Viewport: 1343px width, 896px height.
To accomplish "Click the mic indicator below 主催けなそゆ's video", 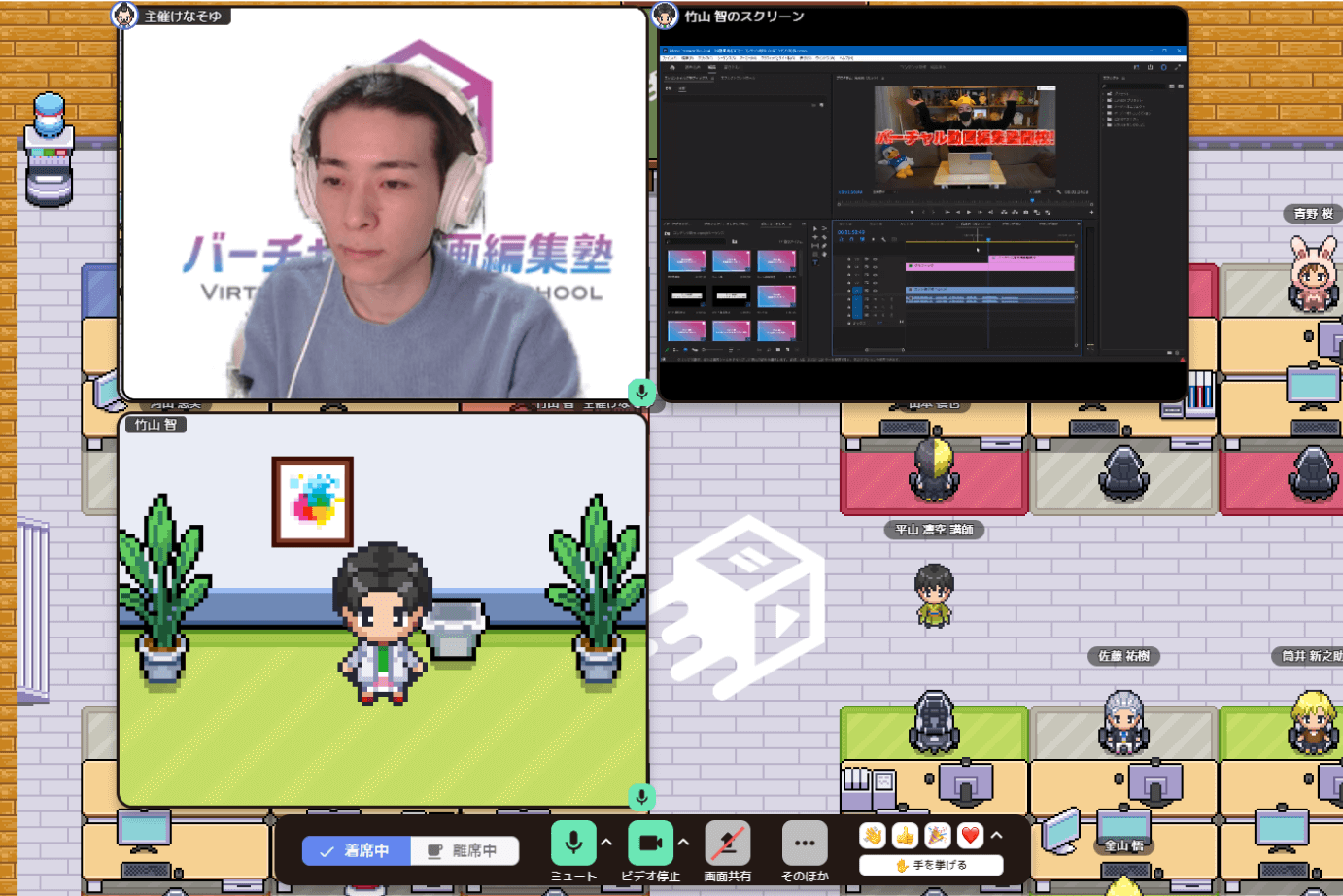I will point(641,392).
